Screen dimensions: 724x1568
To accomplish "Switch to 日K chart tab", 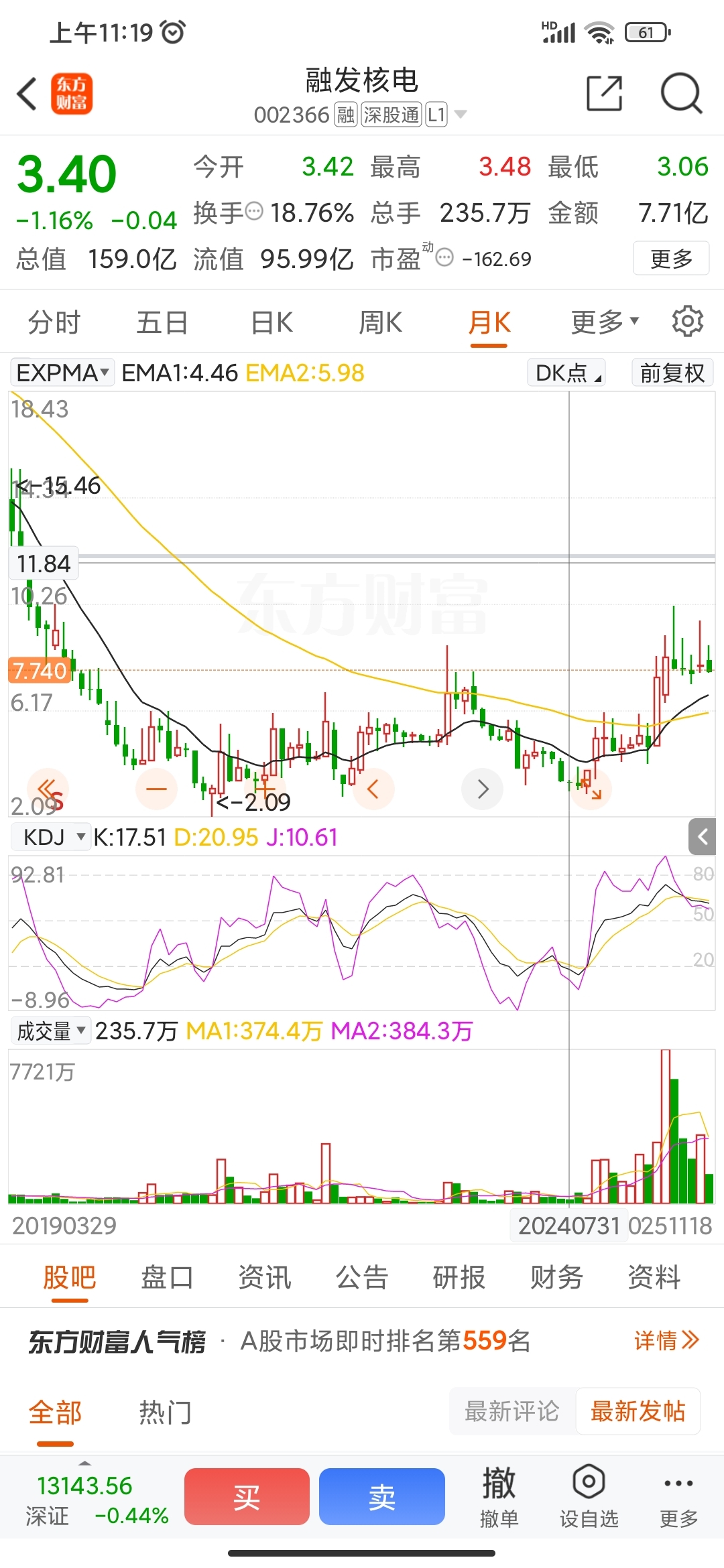I will [x=271, y=322].
